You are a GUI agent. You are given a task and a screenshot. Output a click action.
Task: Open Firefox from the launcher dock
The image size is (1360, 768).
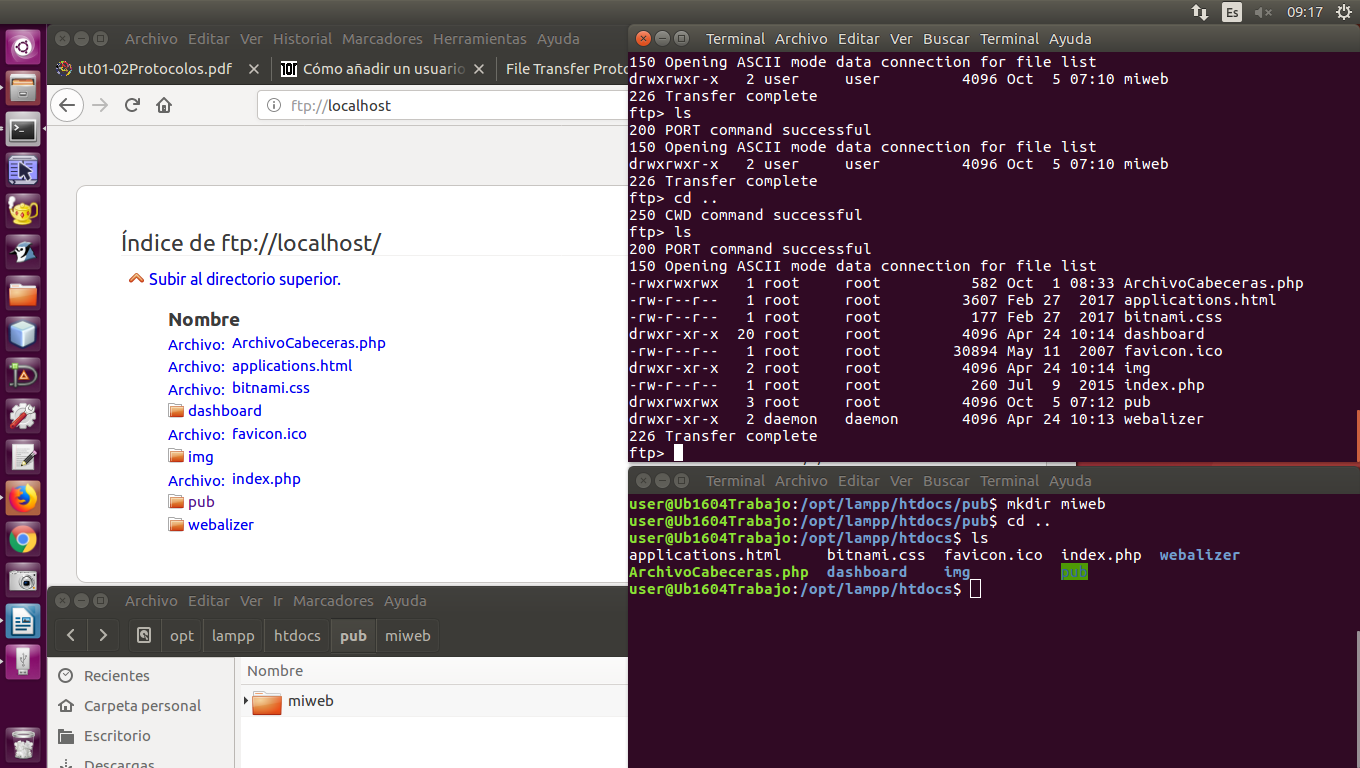pos(23,498)
